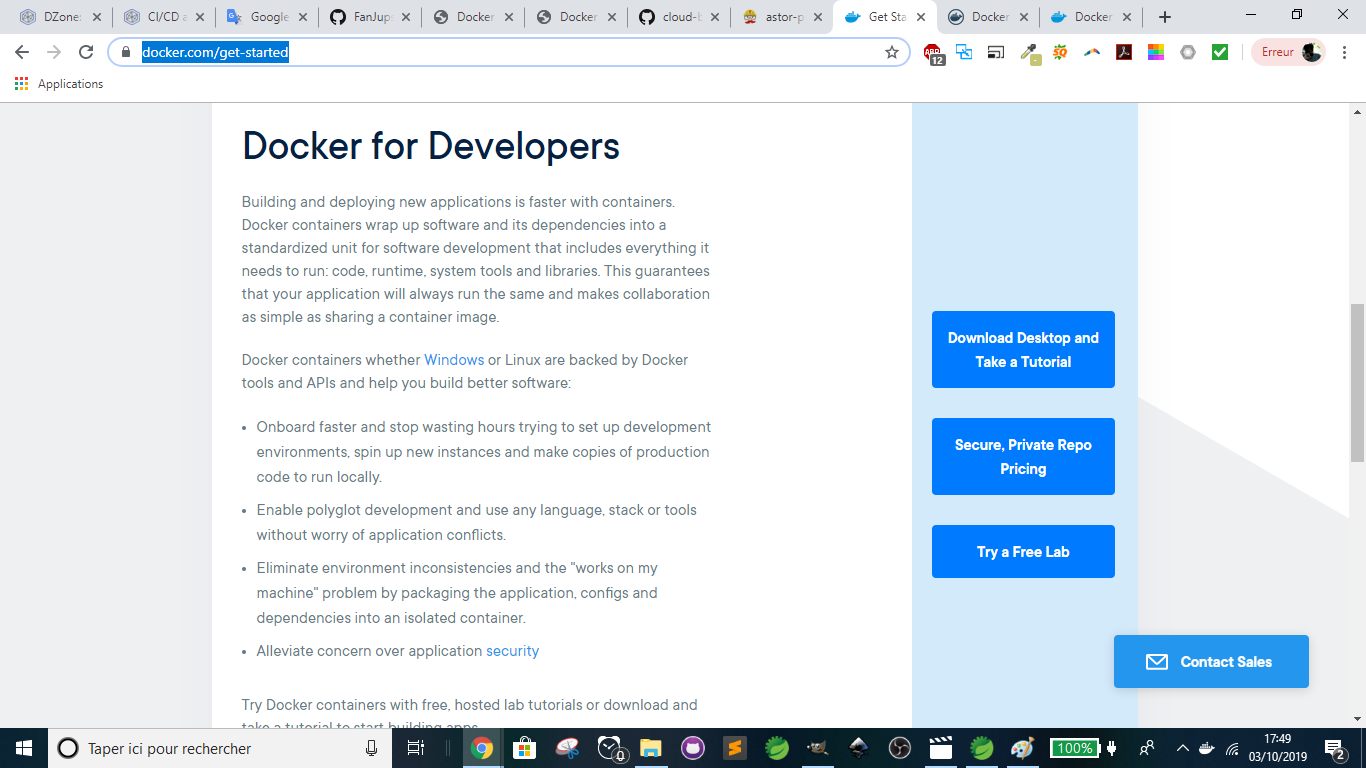This screenshot has height=768, width=1366.
Task: View site info via the lock icon
Action: (126, 52)
